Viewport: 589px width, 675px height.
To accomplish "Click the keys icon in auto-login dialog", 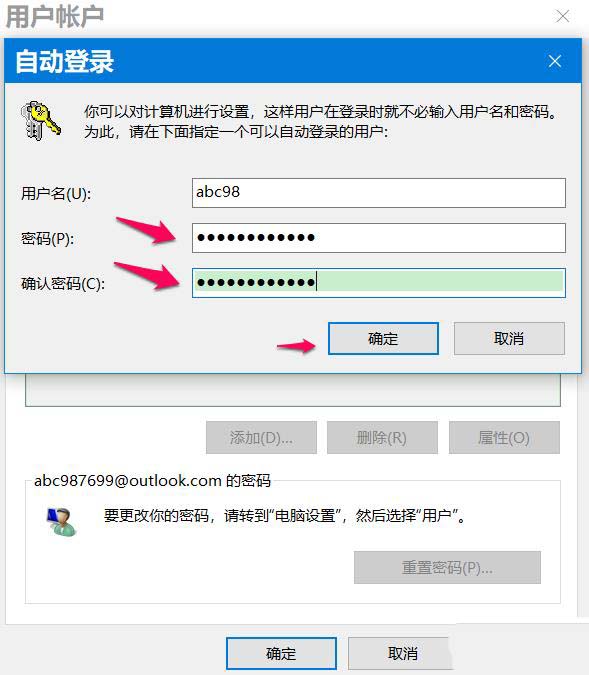I will coord(40,121).
